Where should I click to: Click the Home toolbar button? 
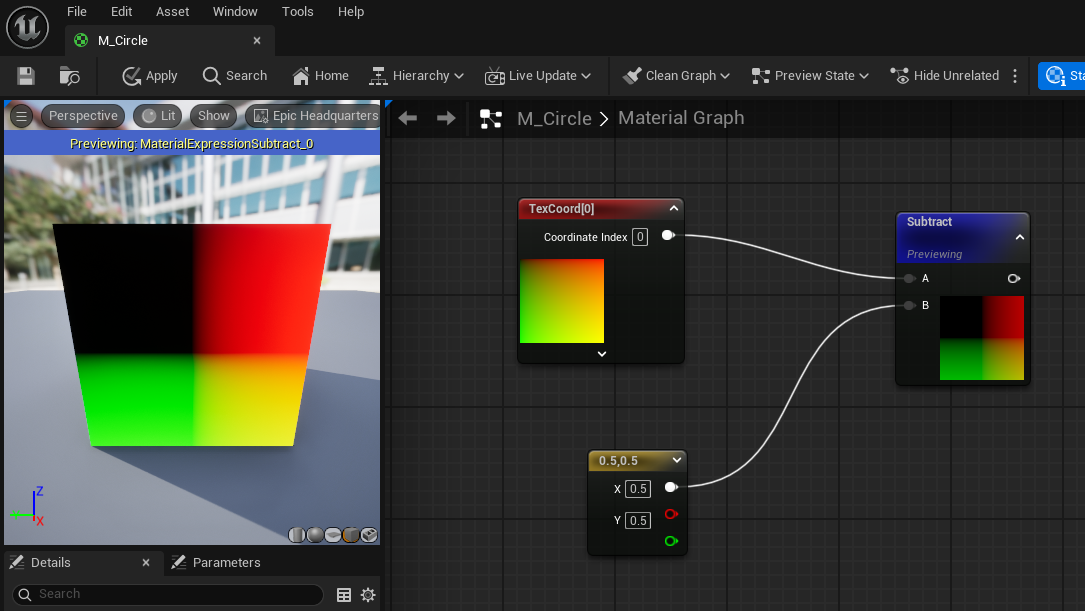(x=320, y=75)
